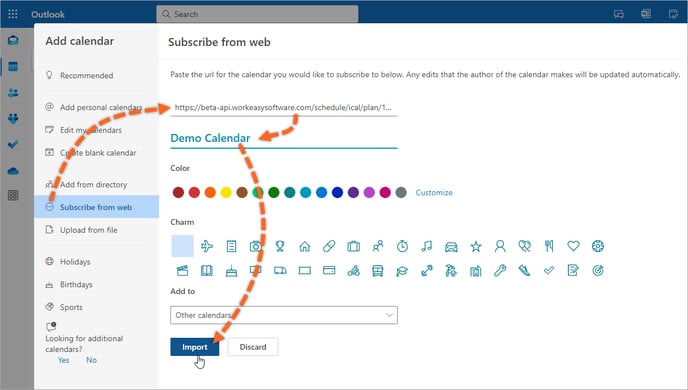Expand the Other calendars dropdown
The image size is (688, 390).
[x=284, y=315]
